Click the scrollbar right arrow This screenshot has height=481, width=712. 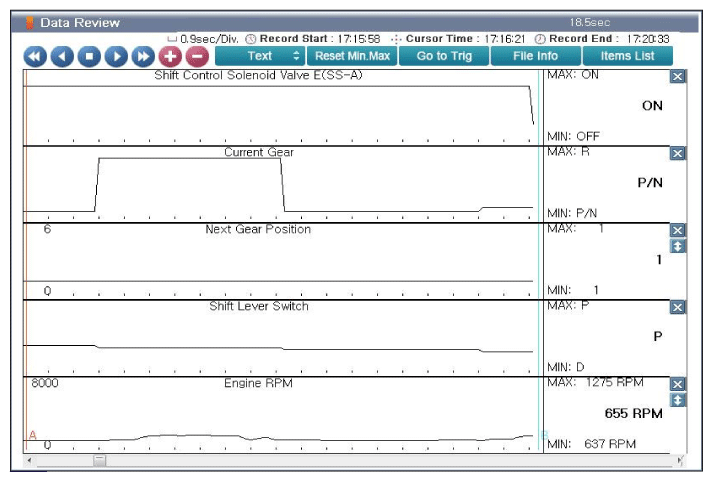click(680, 461)
